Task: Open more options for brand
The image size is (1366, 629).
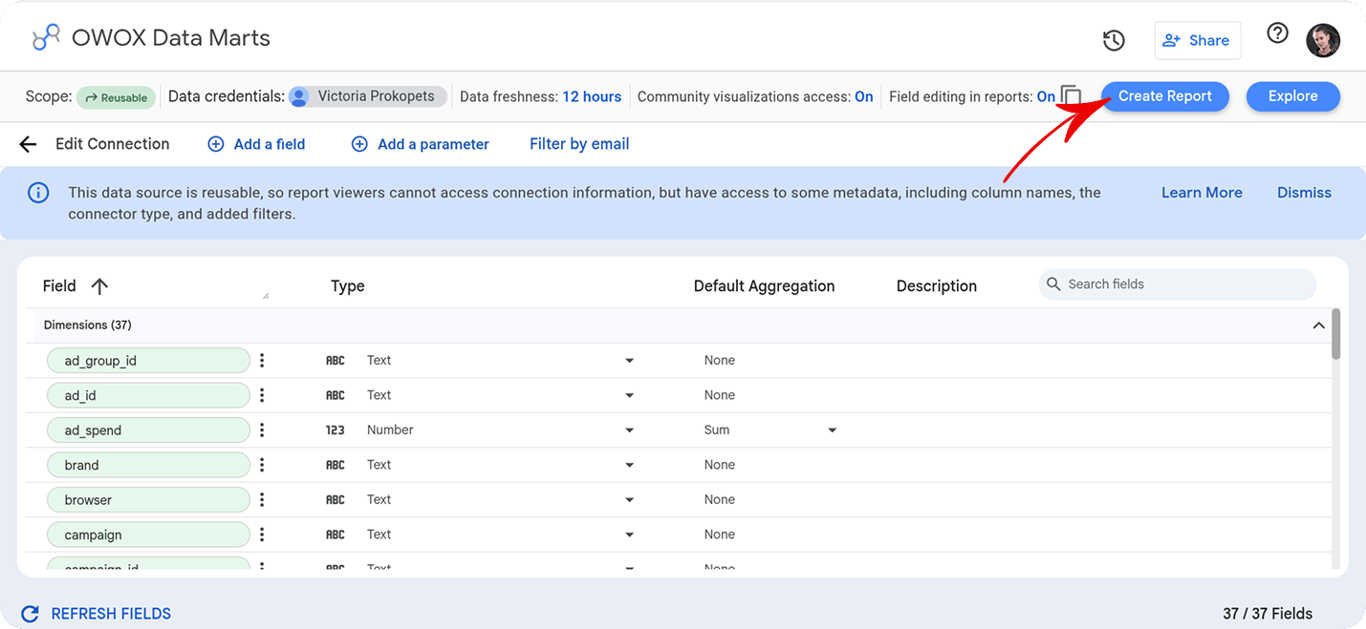Action: coord(262,465)
